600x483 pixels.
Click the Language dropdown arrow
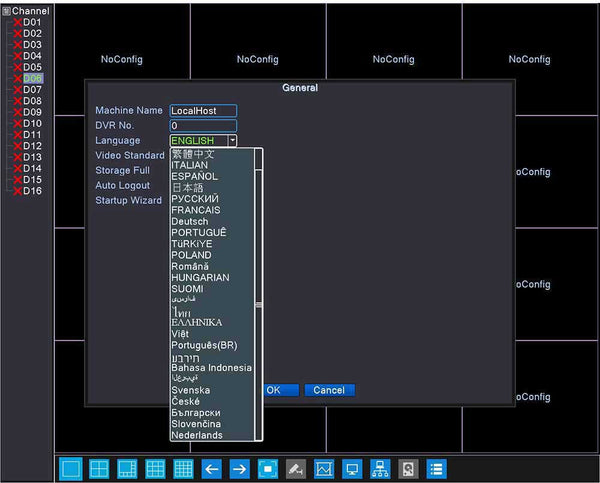click(x=233, y=141)
